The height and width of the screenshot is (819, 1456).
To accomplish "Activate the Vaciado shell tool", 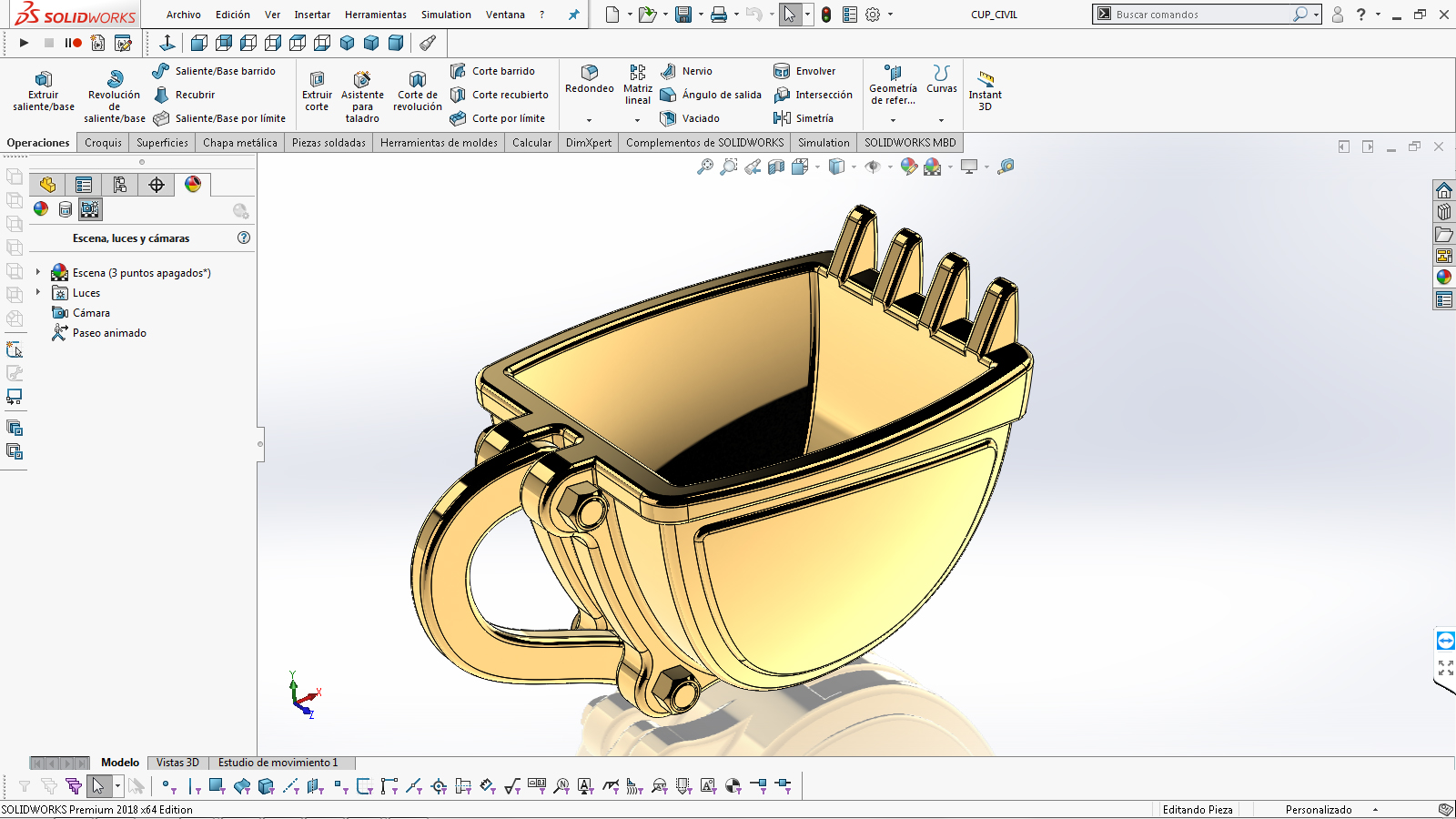I will [690, 118].
